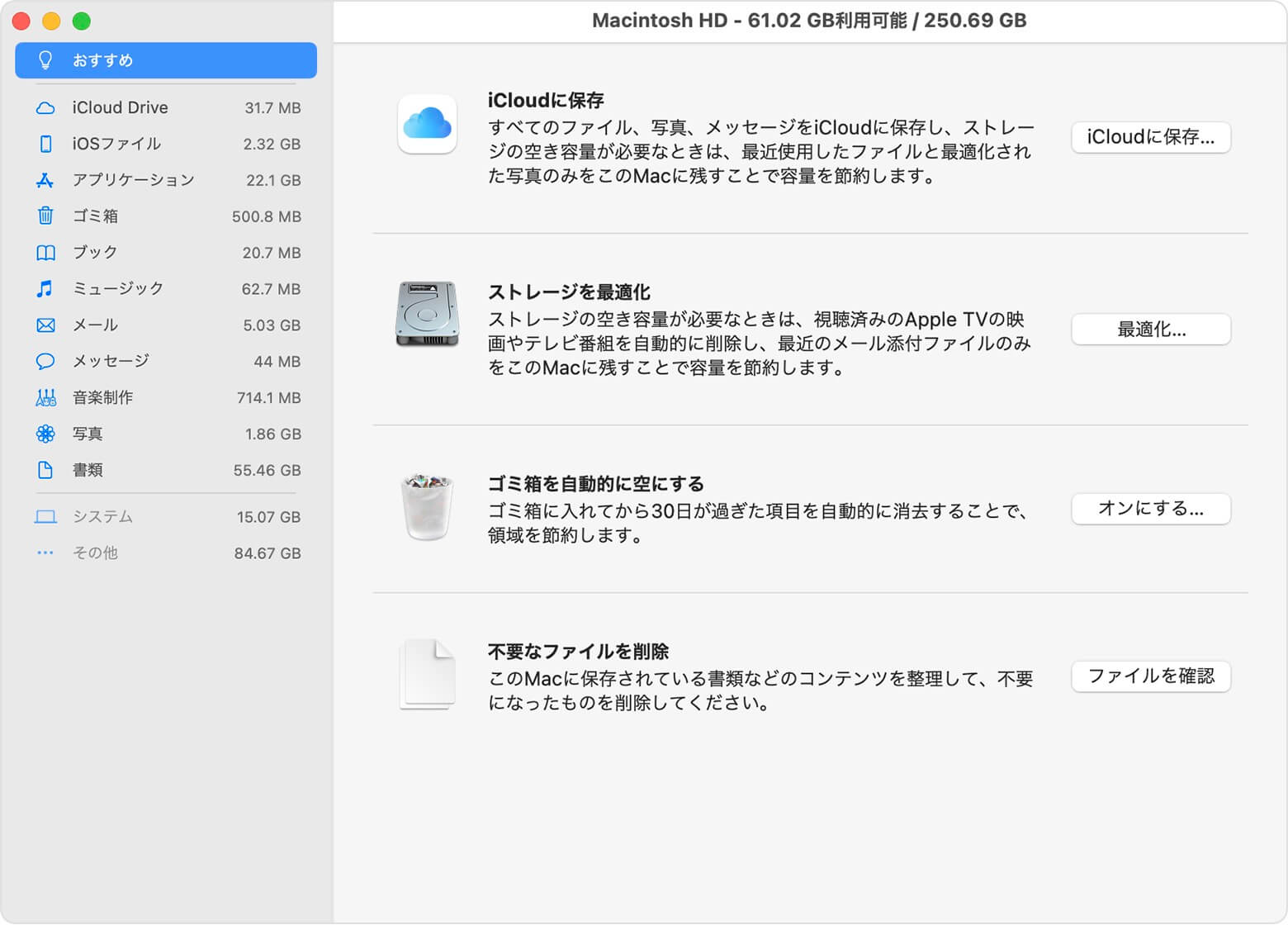Click the メッセージ speech-bubble icon
Viewport: 1288px width, 925px height.
pos(45,361)
